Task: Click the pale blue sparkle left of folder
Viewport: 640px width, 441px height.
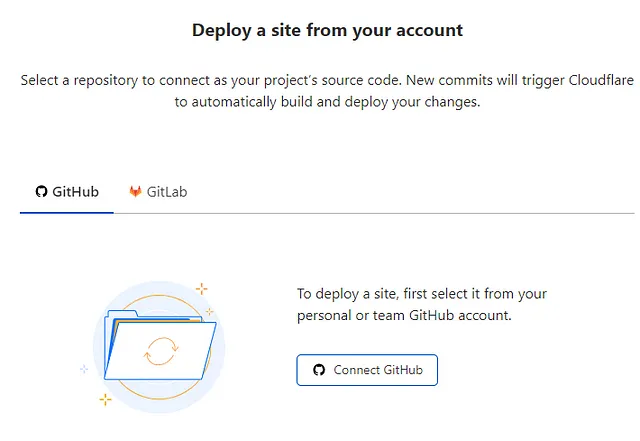Action: pos(84,369)
